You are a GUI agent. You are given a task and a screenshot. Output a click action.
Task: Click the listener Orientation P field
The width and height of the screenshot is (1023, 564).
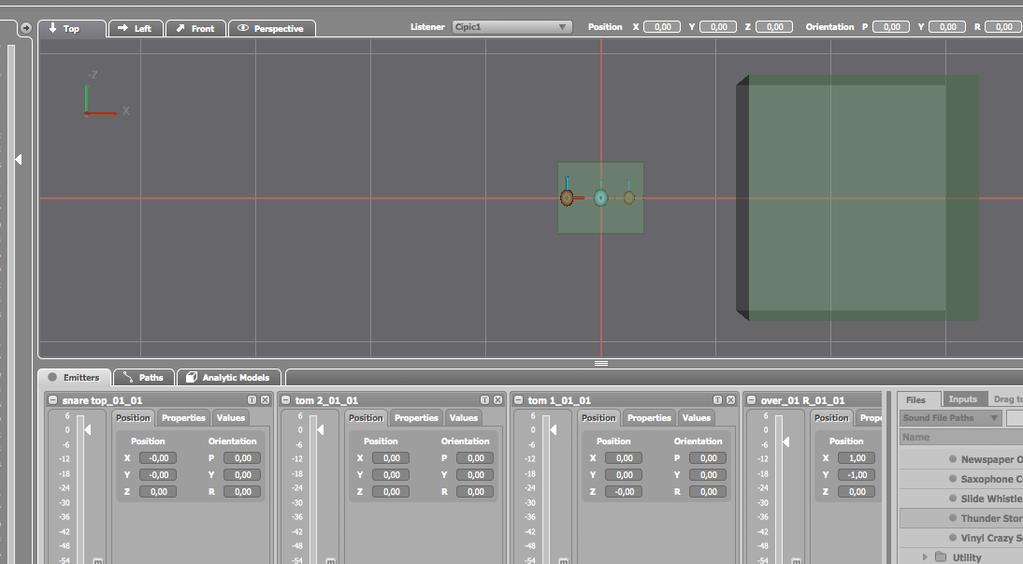click(x=891, y=27)
